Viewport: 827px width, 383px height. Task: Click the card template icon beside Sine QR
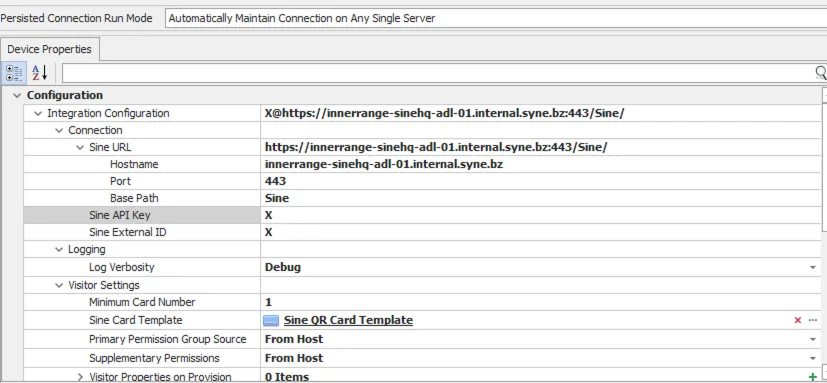click(x=271, y=320)
